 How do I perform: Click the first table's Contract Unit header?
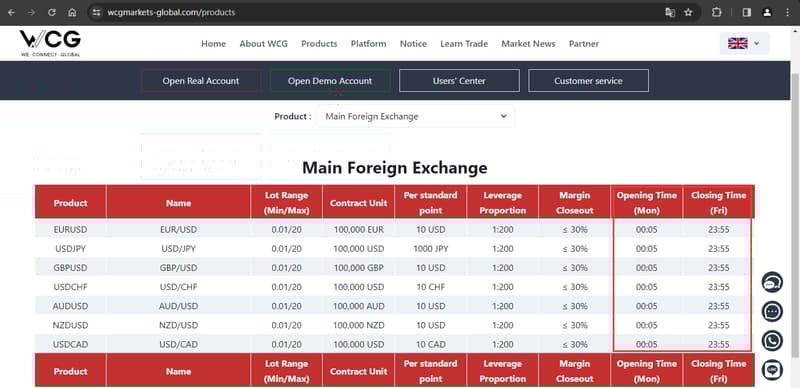coord(359,203)
